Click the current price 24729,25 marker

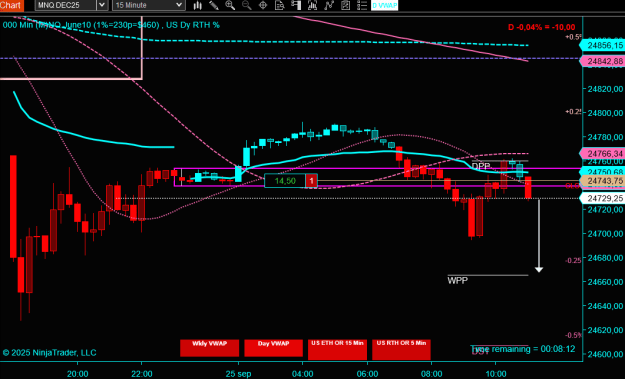tap(603, 198)
